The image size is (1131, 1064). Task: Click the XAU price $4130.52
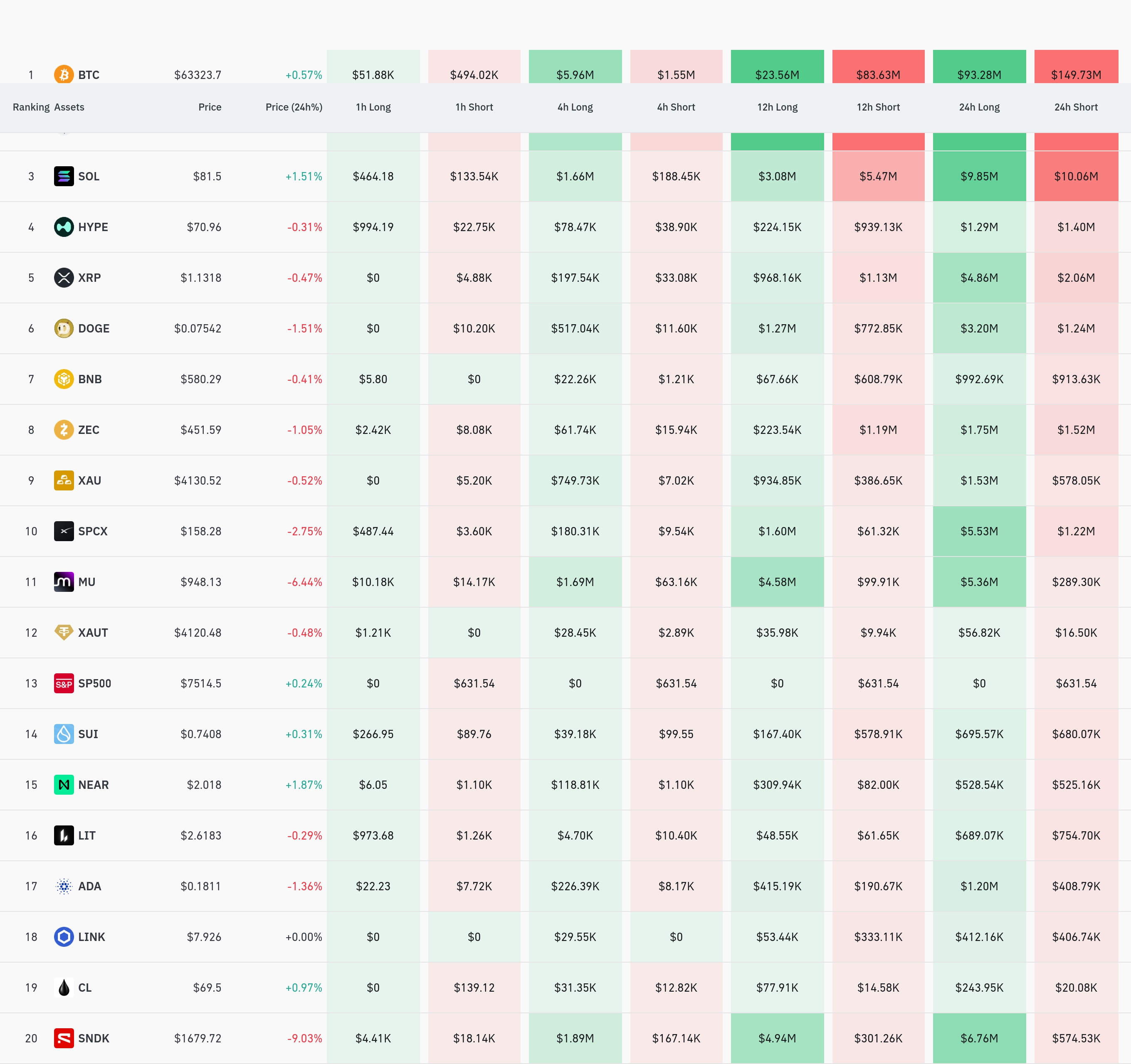tap(198, 480)
